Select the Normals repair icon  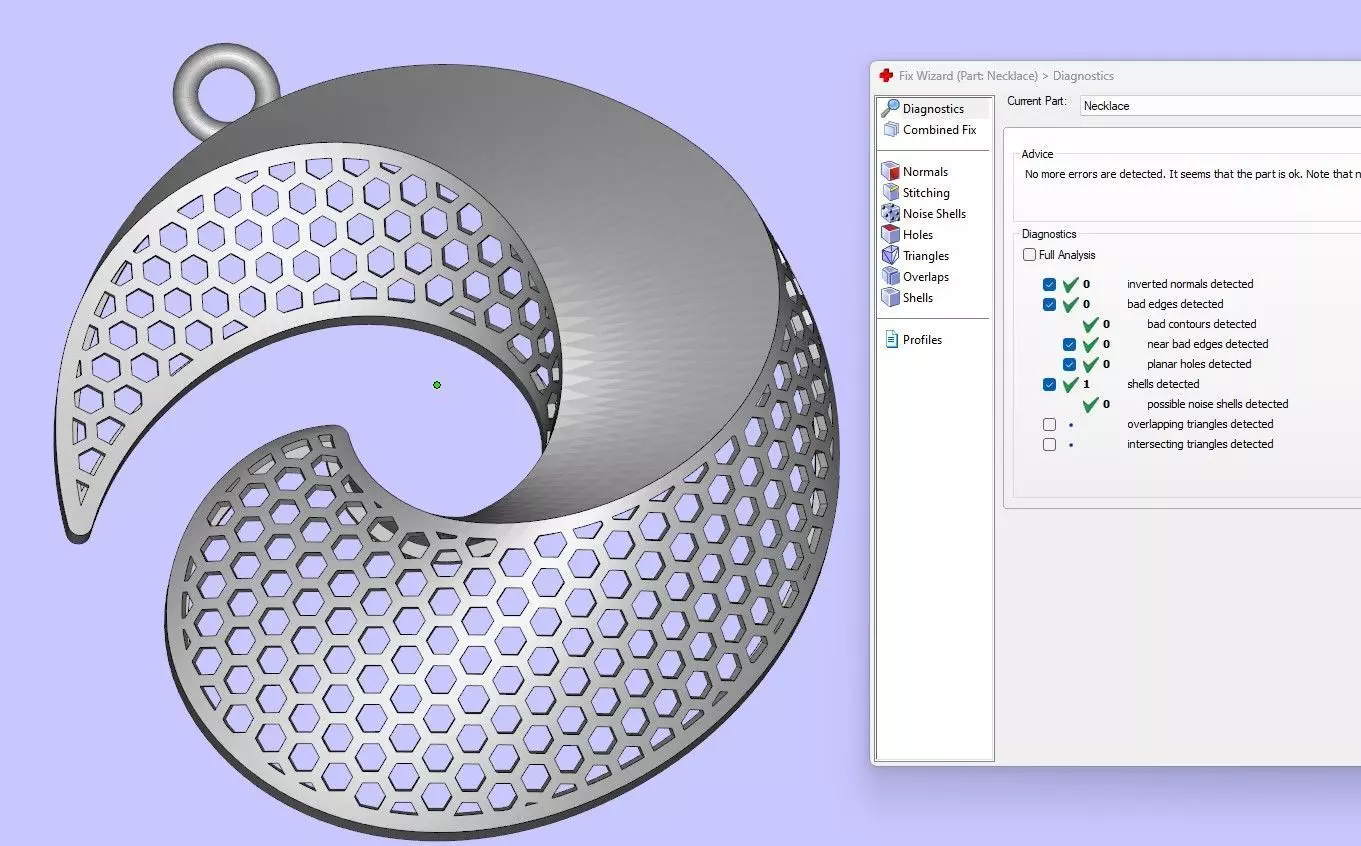(x=890, y=171)
